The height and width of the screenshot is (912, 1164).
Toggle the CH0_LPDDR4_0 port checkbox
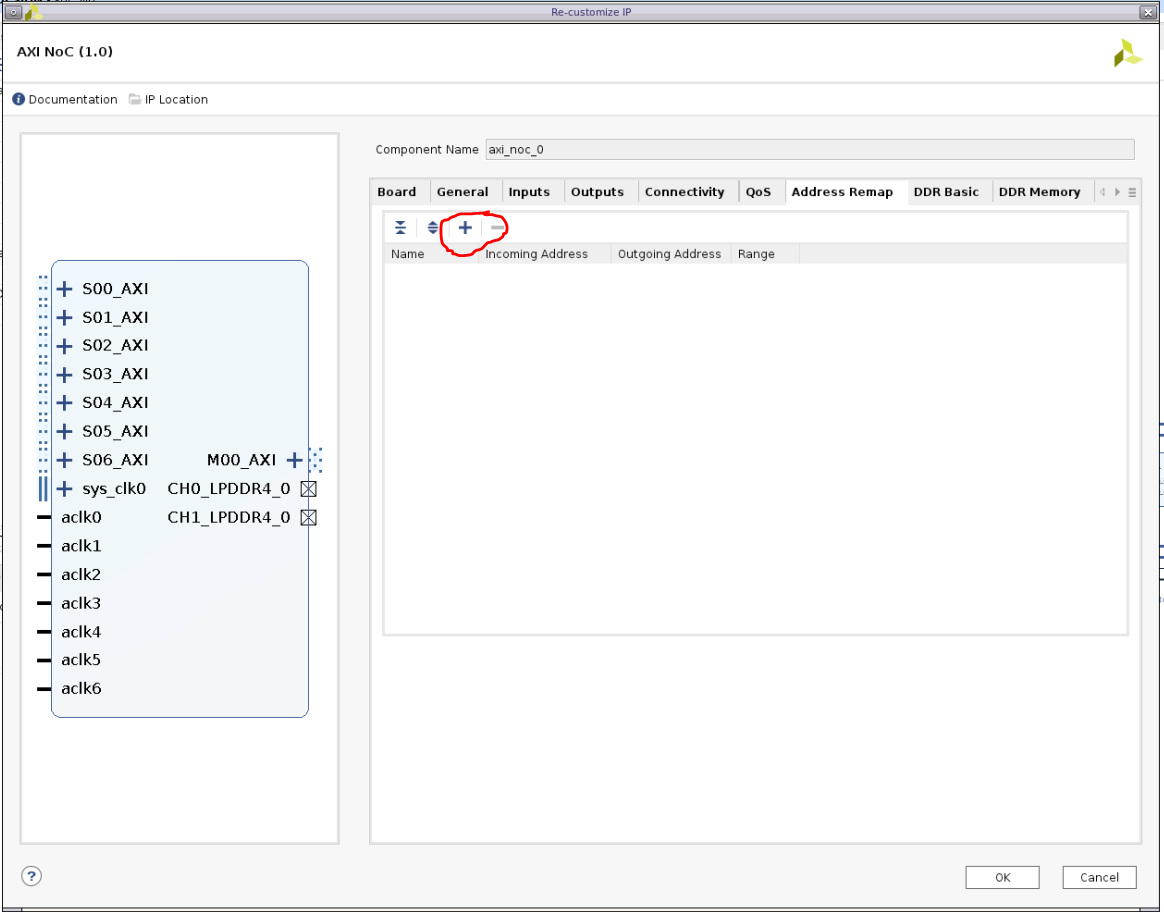pos(308,489)
